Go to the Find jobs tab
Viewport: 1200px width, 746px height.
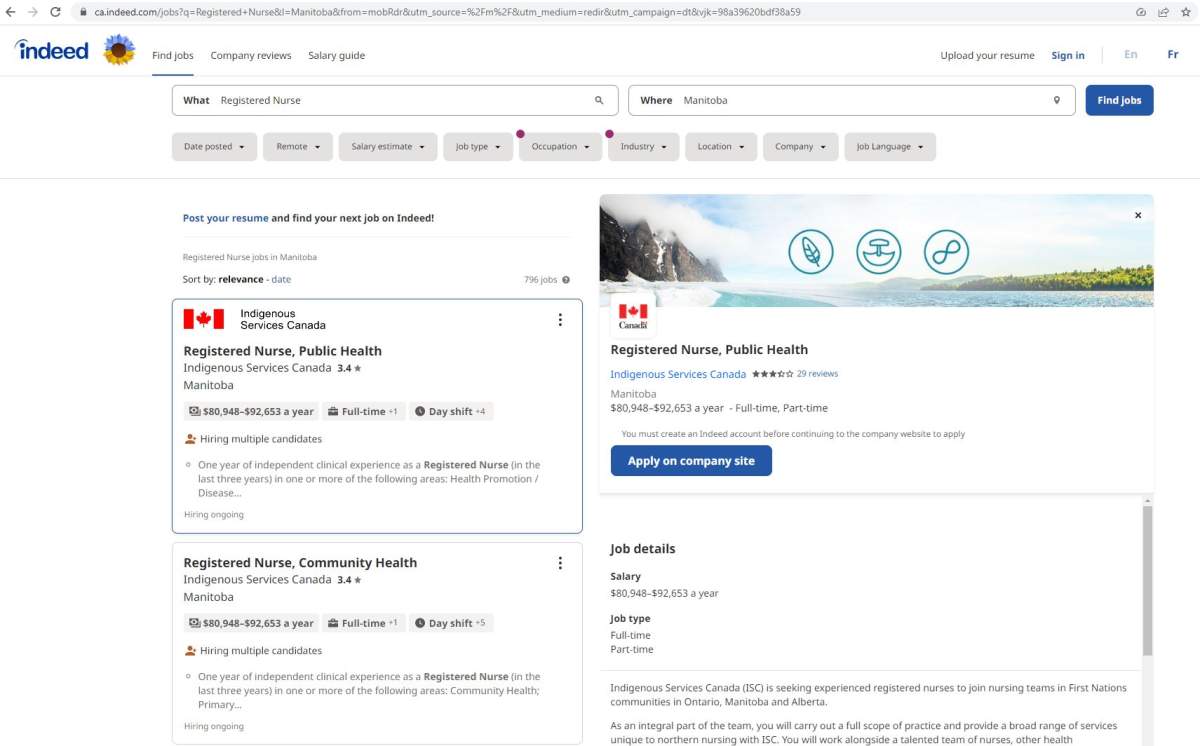[x=173, y=56]
